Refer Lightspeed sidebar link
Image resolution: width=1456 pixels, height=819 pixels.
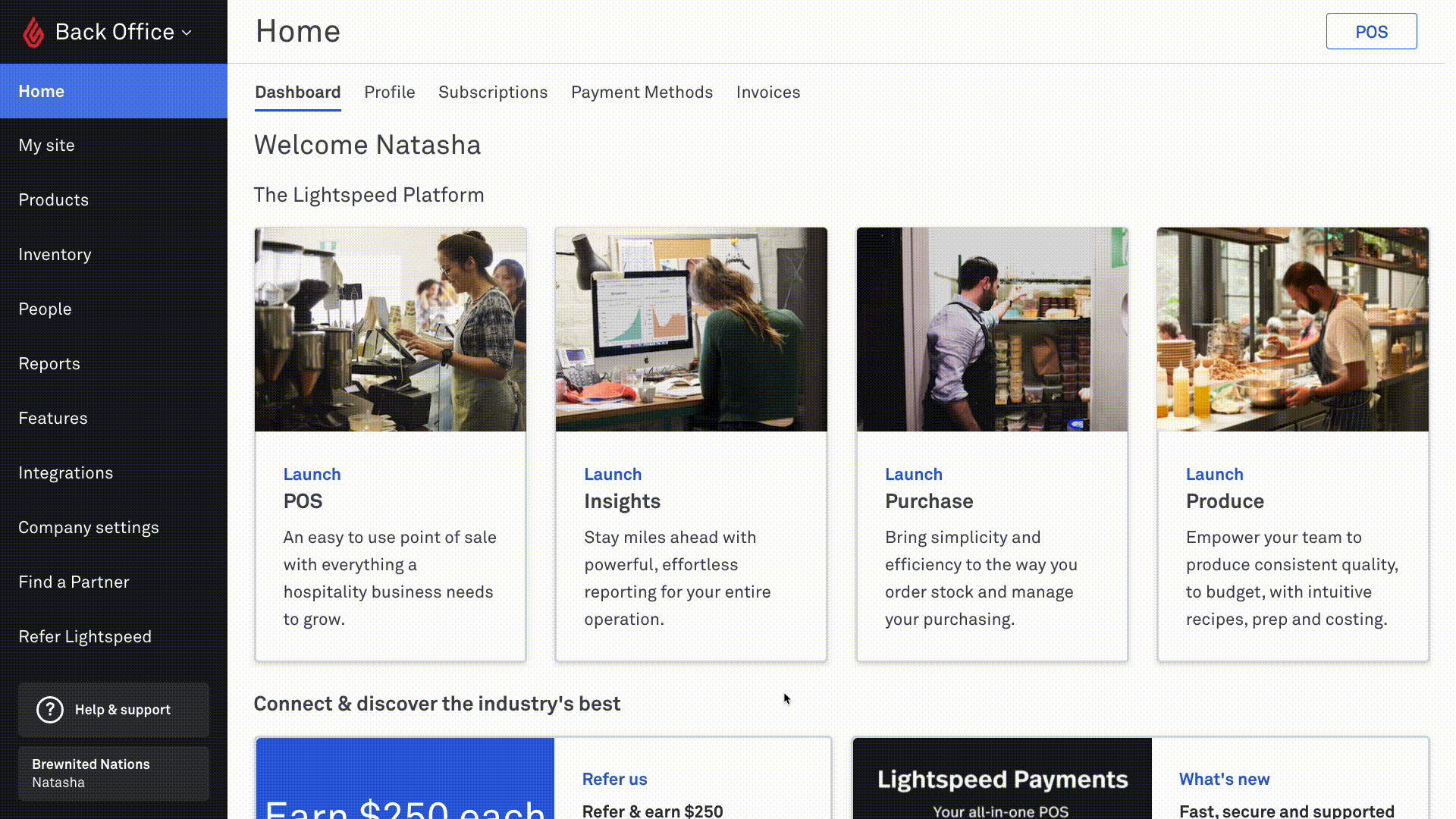click(x=85, y=636)
